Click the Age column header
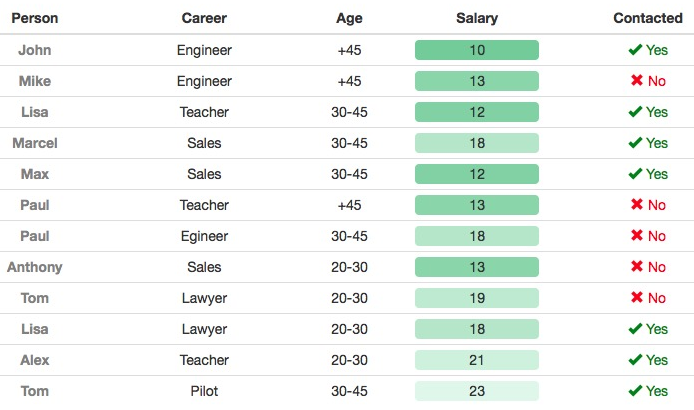The height and width of the screenshot is (410, 694). click(349, 18)
